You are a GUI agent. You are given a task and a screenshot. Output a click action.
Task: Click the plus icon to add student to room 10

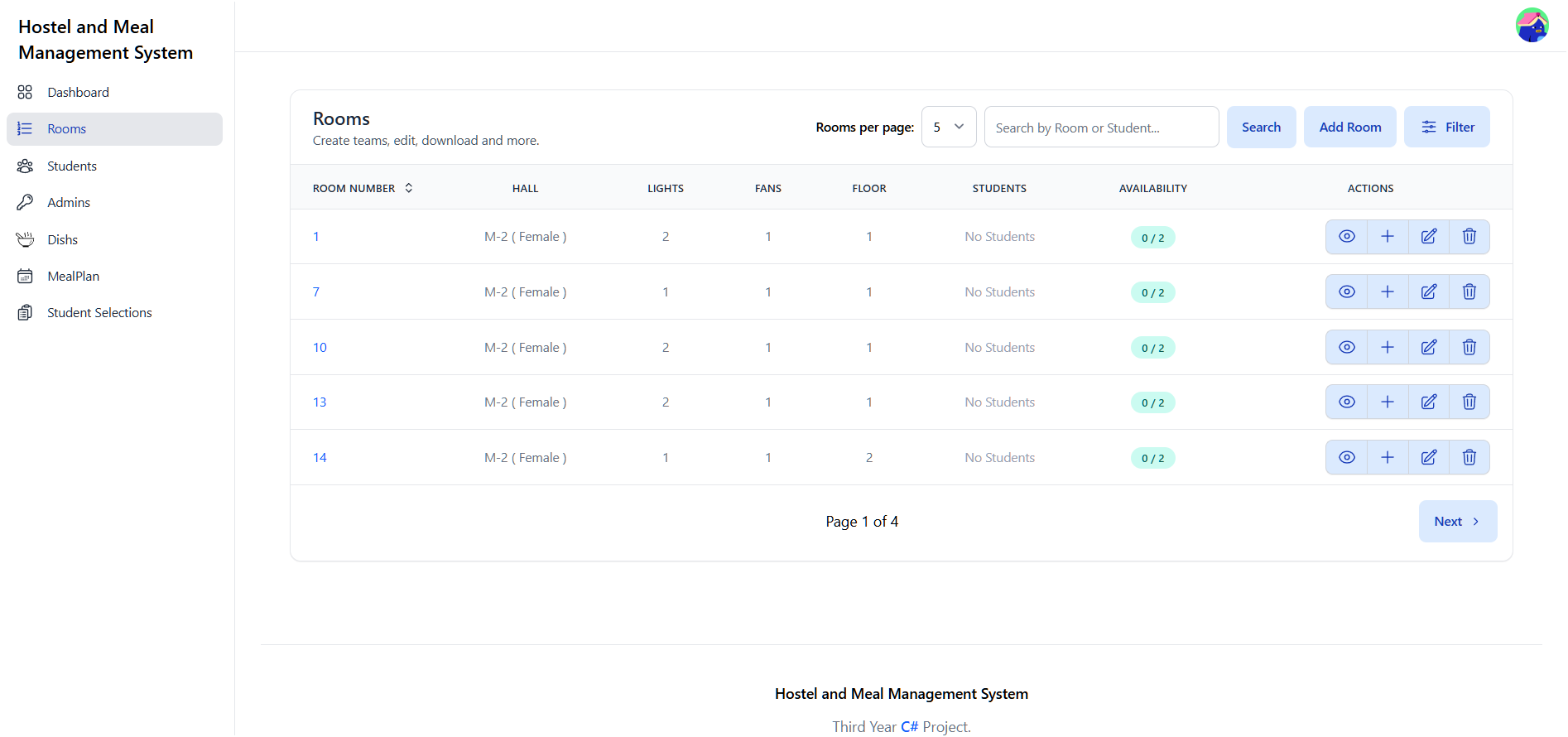tap(1388, 348)
